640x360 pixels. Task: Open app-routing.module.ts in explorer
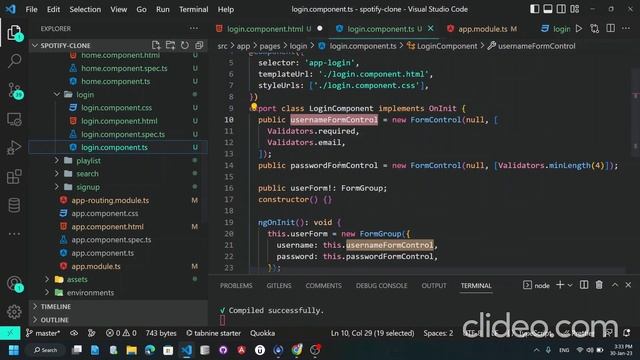[110, 200]
